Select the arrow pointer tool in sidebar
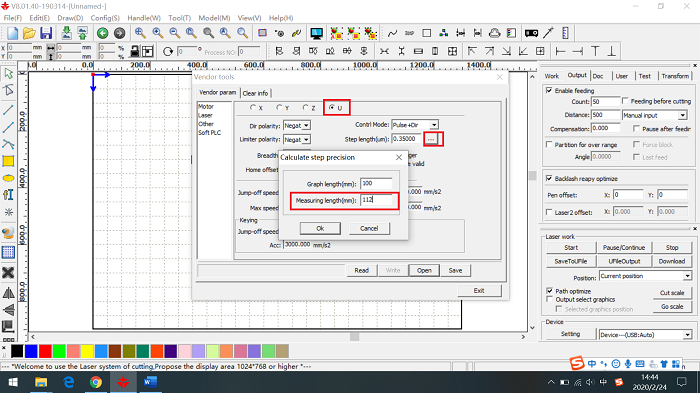700x393 pixels. [8, 74]
